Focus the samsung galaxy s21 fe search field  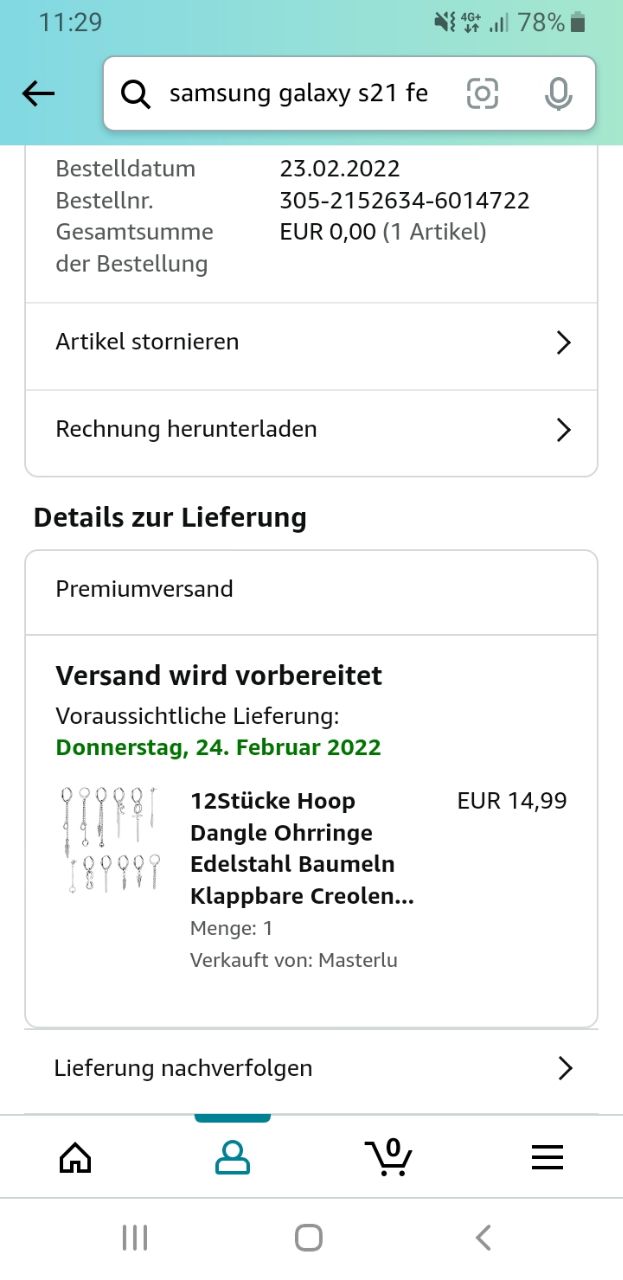pos(298,94)
